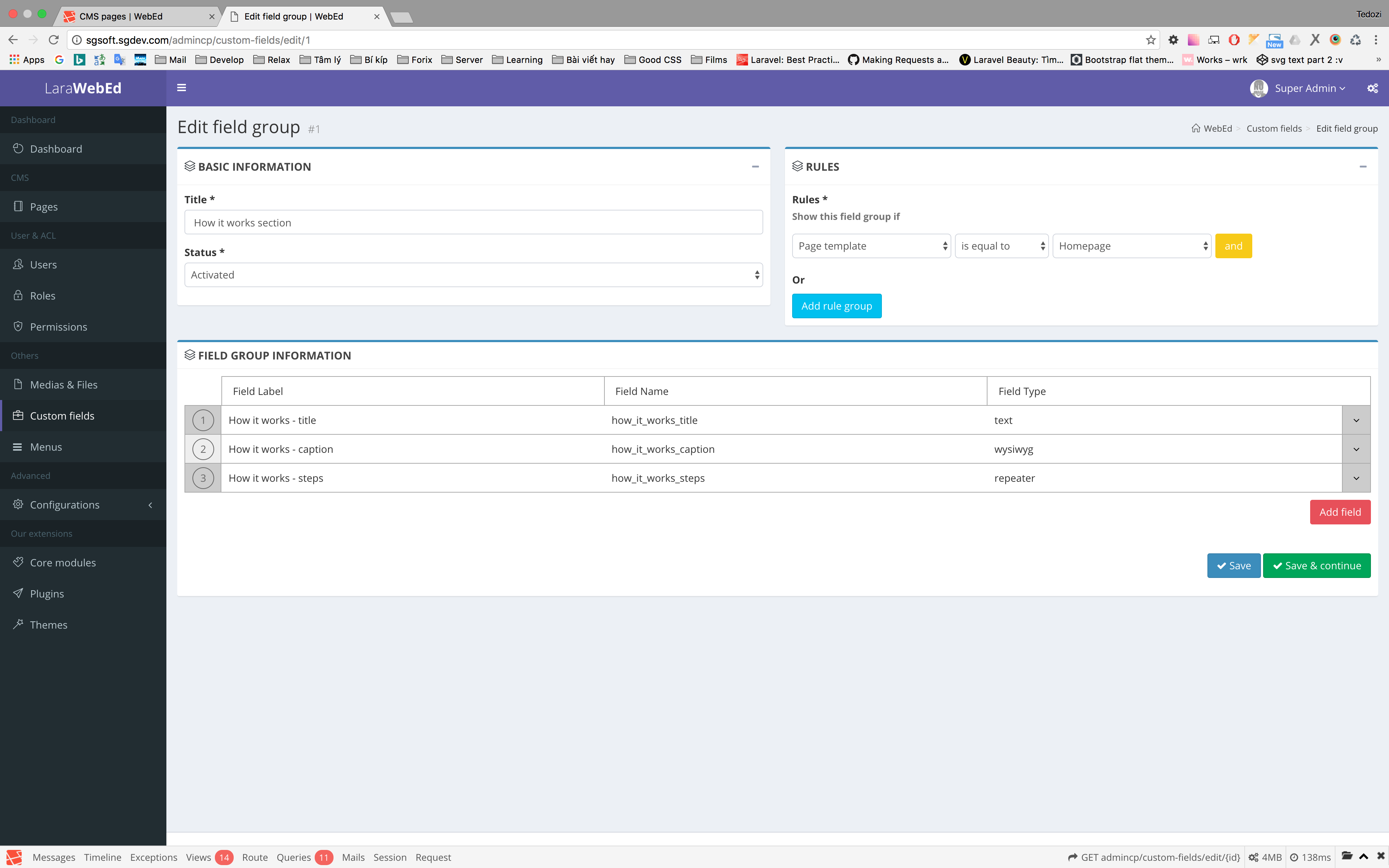This screenshot has height=868, width=1389.
Task: Click the home icon in breadcrumb
Action: [1195, 129]
